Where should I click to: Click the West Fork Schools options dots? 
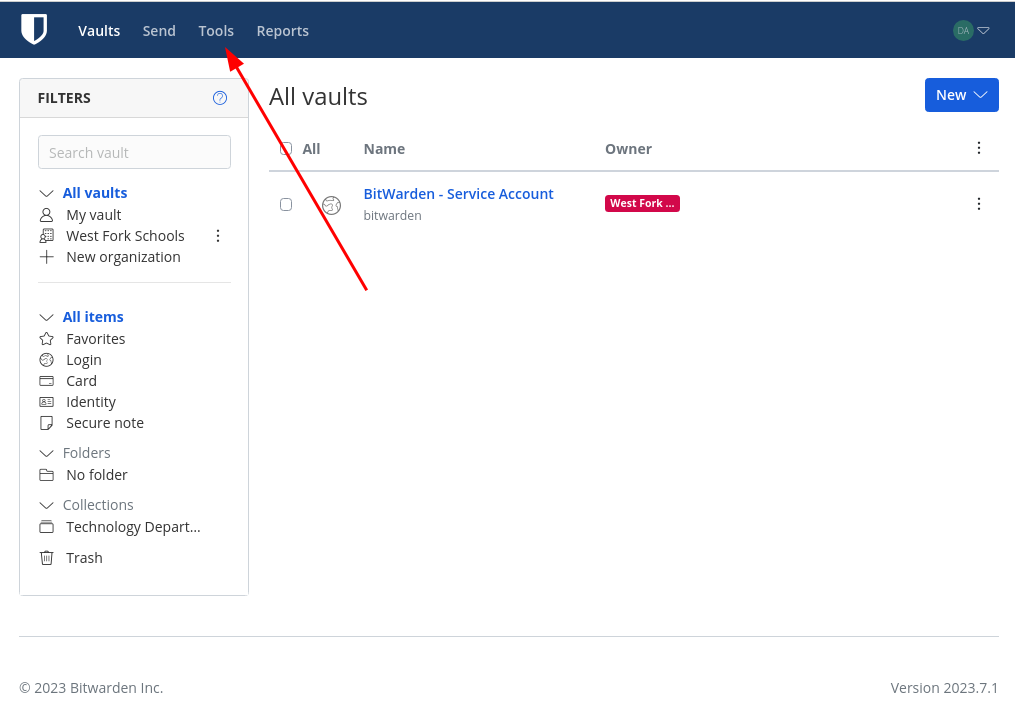pos(218,236)
